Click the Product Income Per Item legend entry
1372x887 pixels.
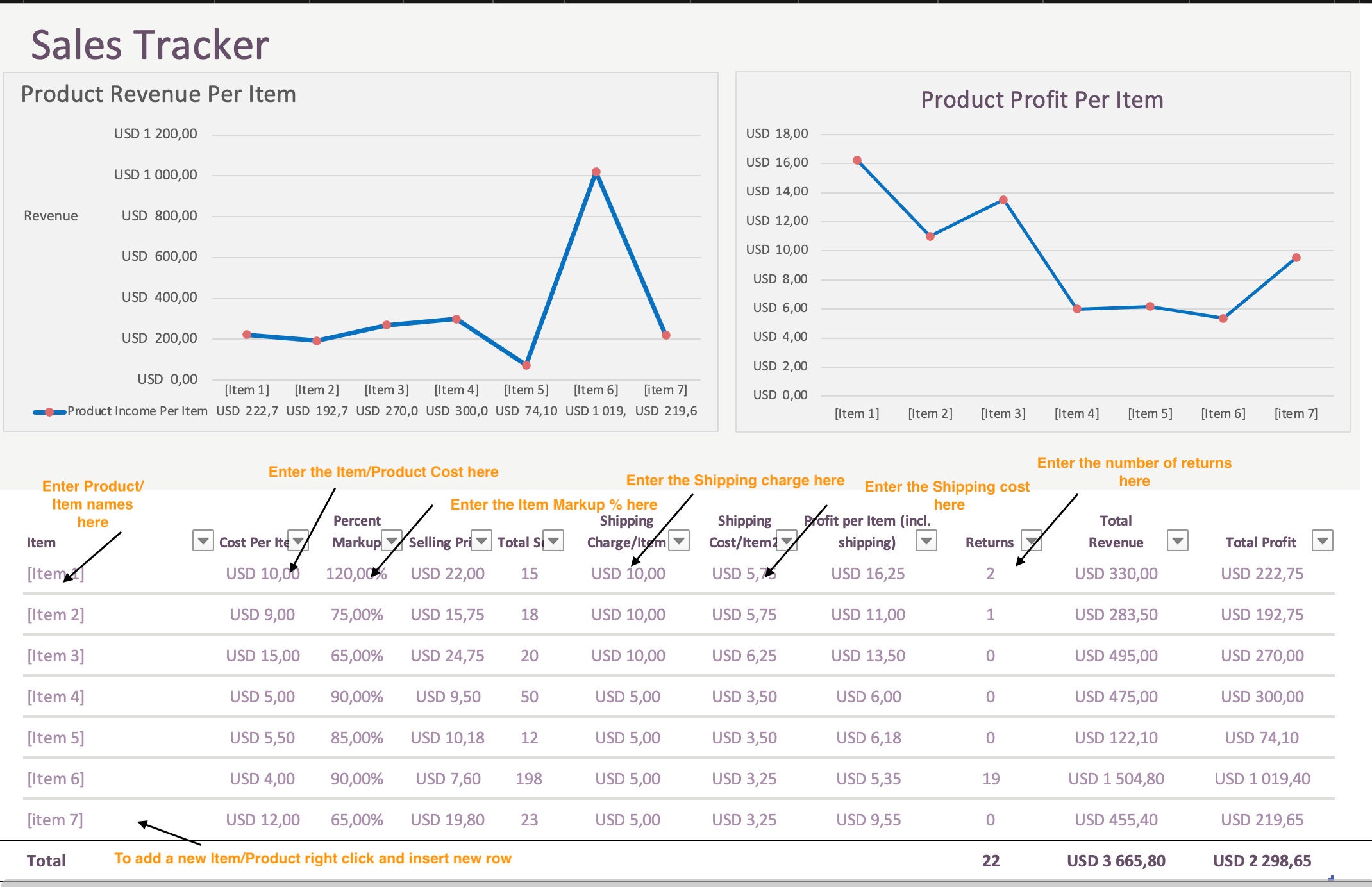[x=138, y=411]
